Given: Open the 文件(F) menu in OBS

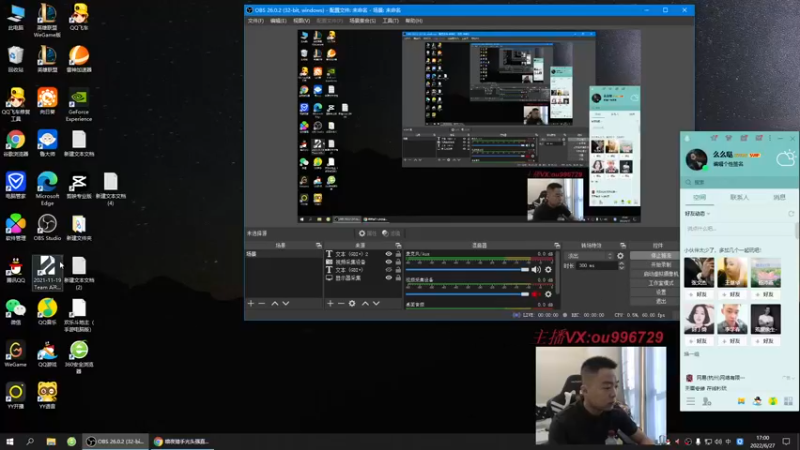Looking at the screenshot, I should pyautogui.click(x=256, y=21).
